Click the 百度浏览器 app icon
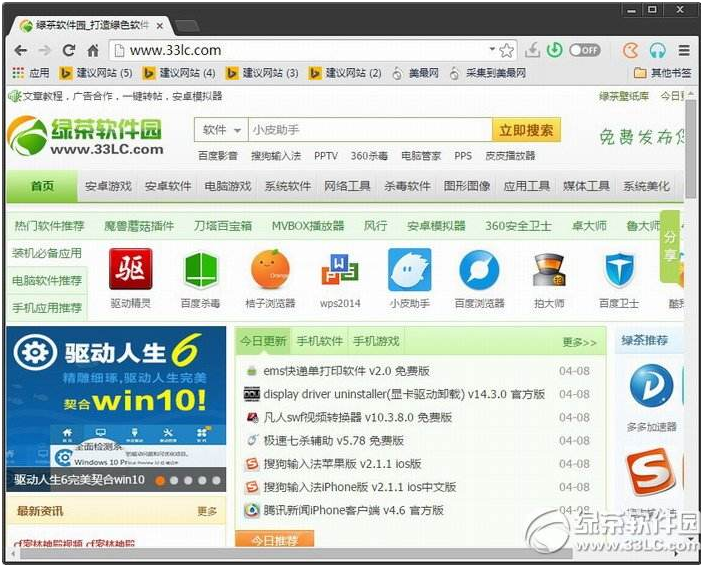Screen dimensions: 701x565 (479, 270)
